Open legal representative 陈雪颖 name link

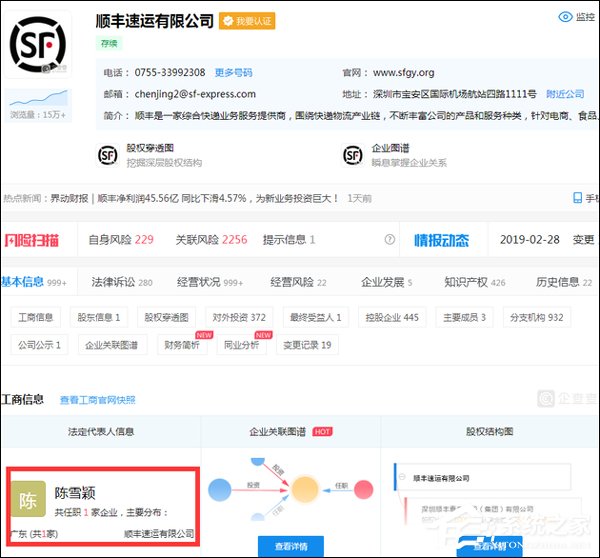click(75, 493)
